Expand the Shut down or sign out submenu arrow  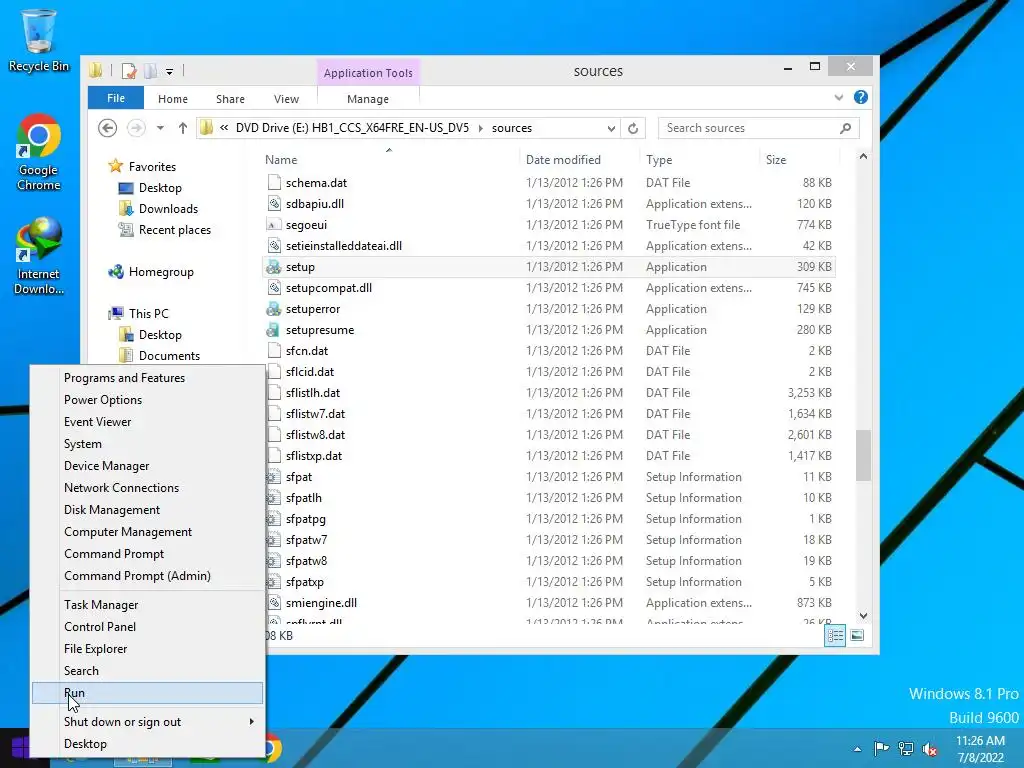[251, 722]
